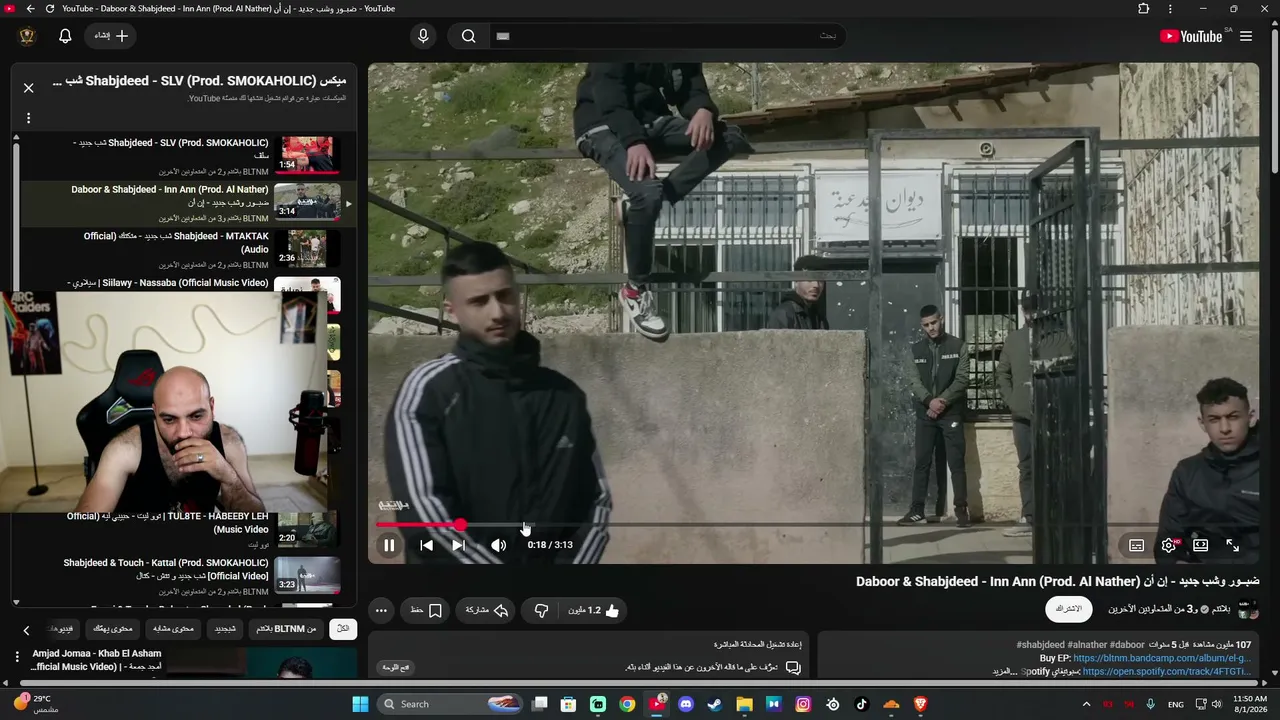The height and width of the screenshot is (720, 1280).
Task: Open Instagram from the taskbar
Action: [x=803, y=704]
